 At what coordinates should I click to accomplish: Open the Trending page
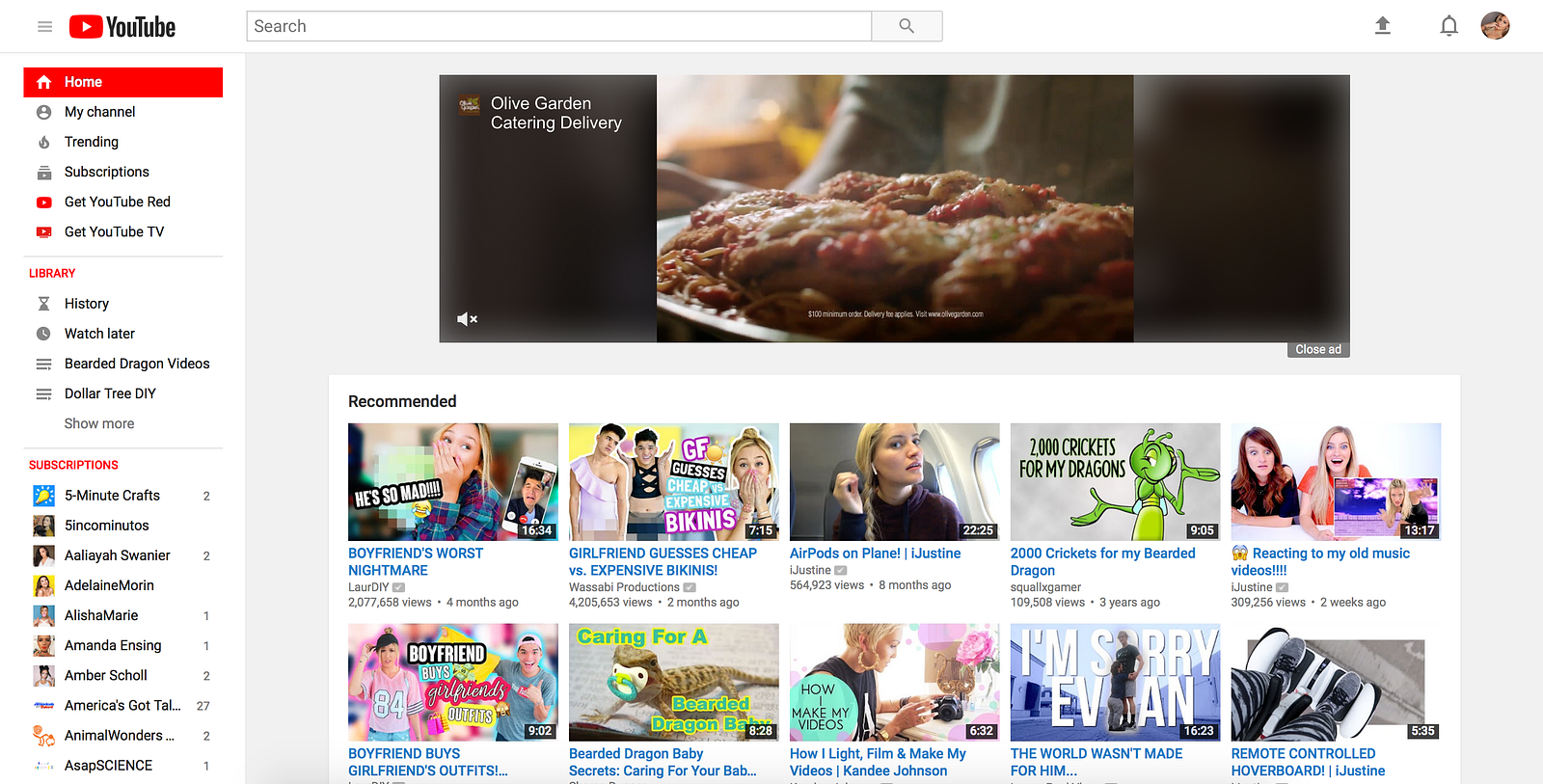click(92, 142)
